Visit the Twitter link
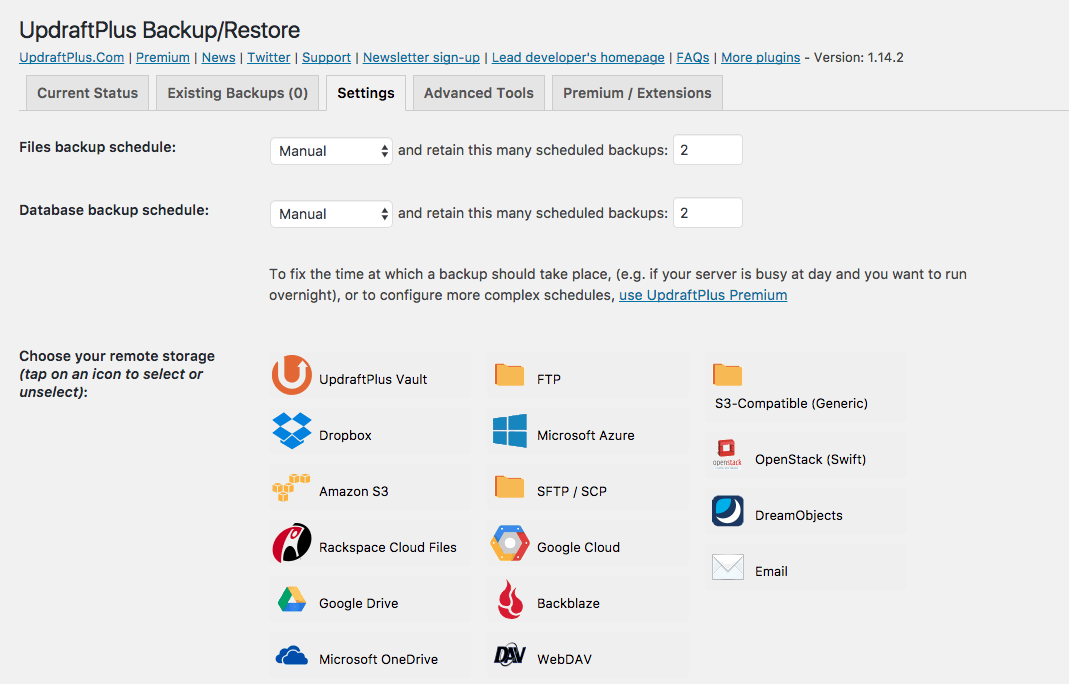 [x=269, y=58]
